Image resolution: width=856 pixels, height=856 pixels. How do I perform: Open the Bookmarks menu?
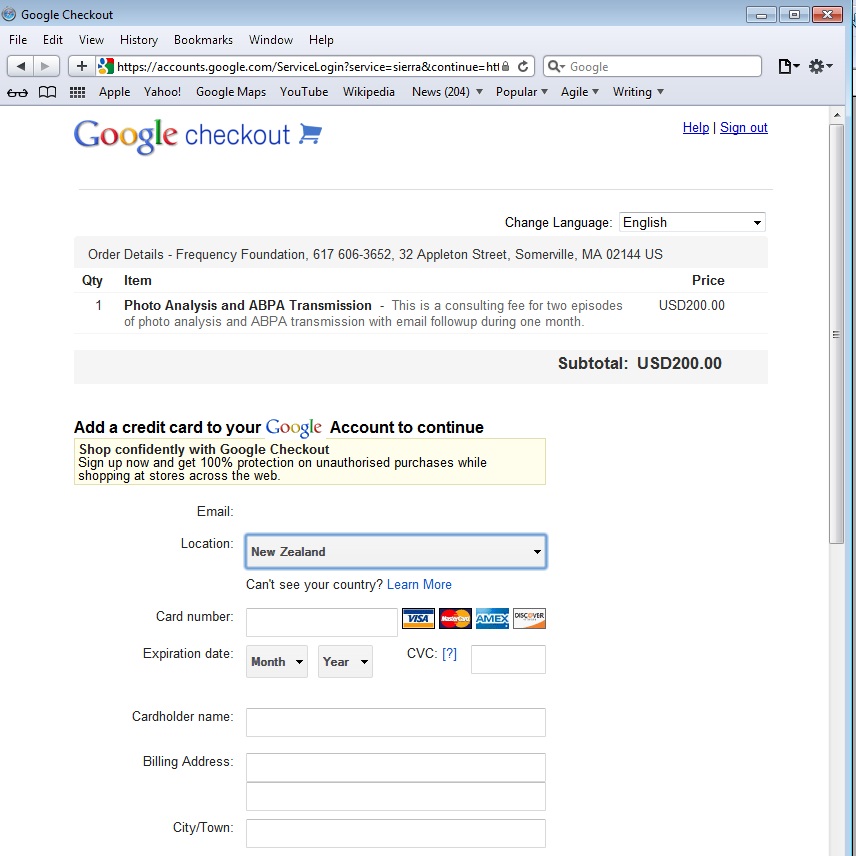203,40
